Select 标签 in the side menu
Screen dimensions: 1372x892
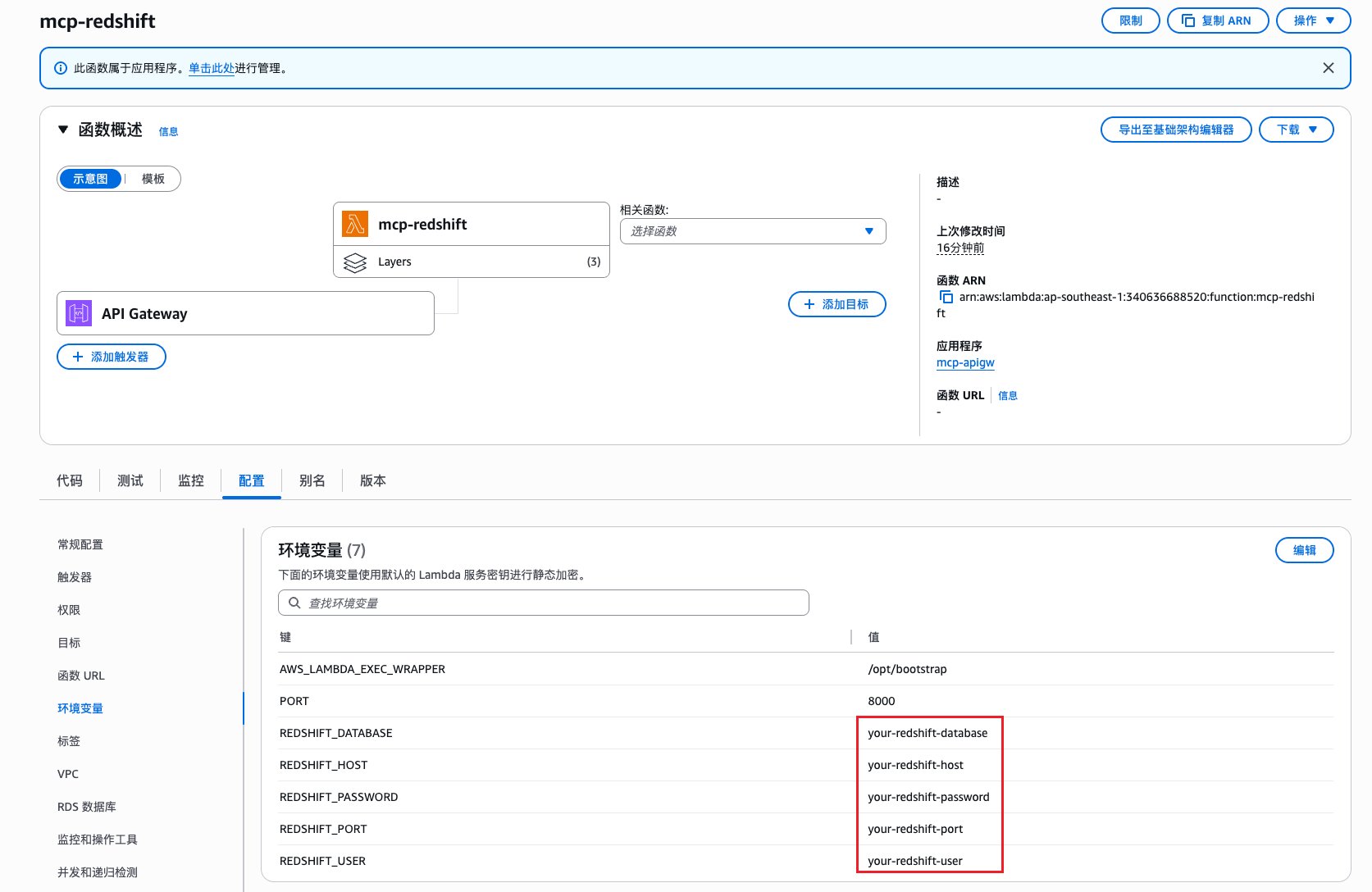[x=69, y=741]
